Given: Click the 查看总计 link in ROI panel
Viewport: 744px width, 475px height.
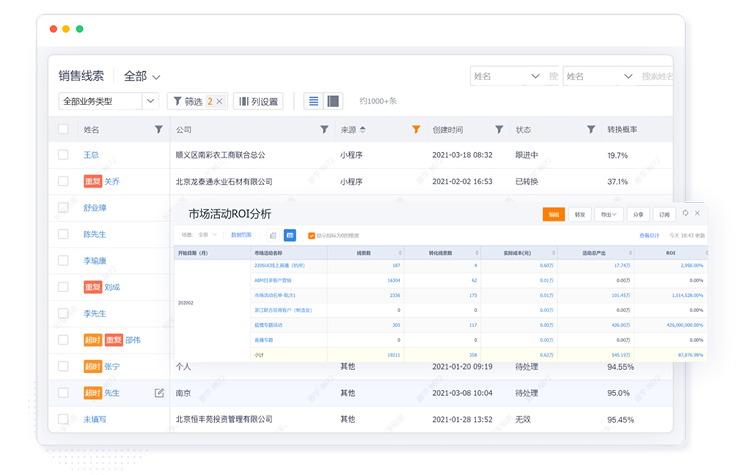Looking at the screenshot, I should coord(649,235).
